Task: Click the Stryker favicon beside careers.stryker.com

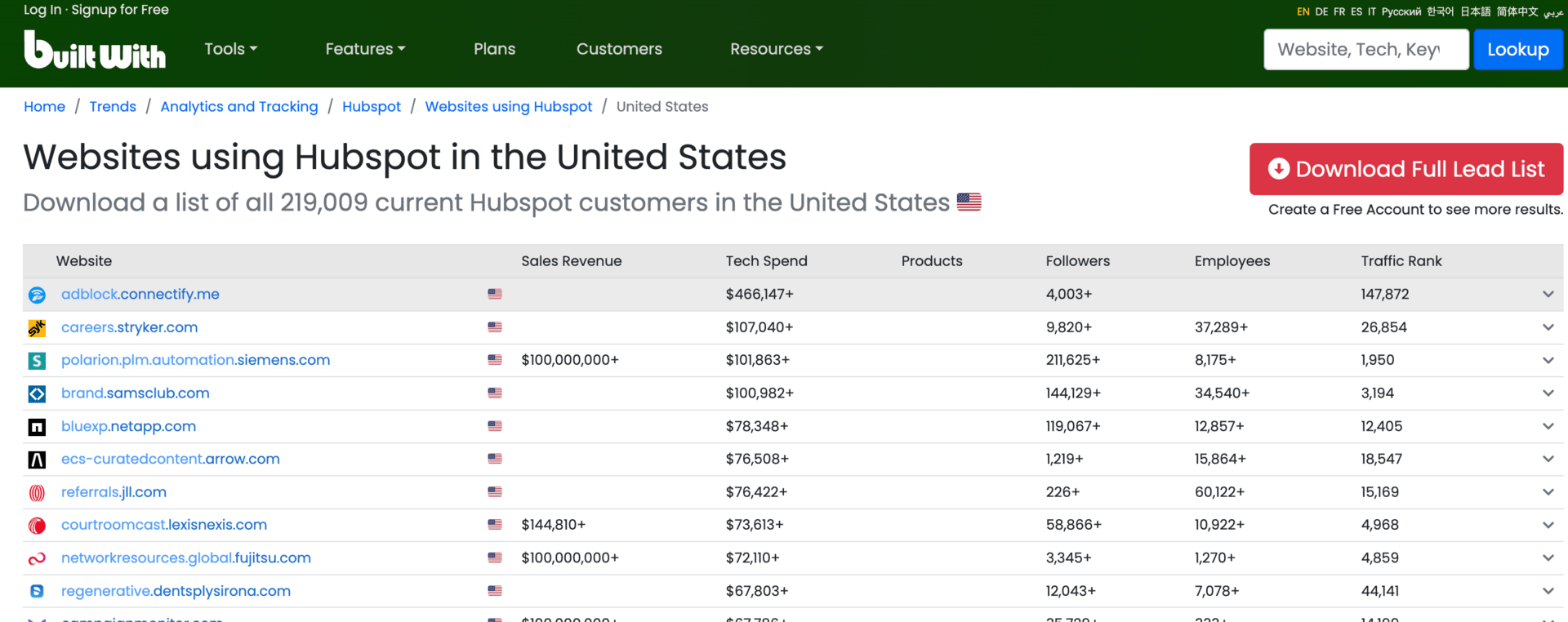Action: [37, 328]
